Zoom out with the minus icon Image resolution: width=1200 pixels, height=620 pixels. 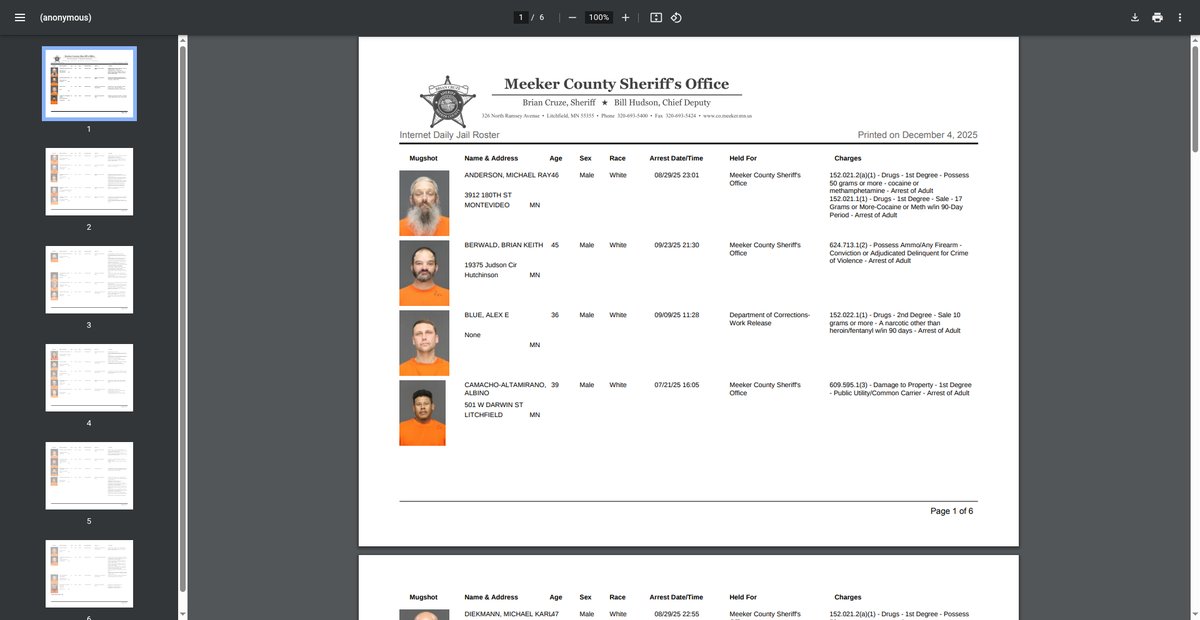(572, 17)
